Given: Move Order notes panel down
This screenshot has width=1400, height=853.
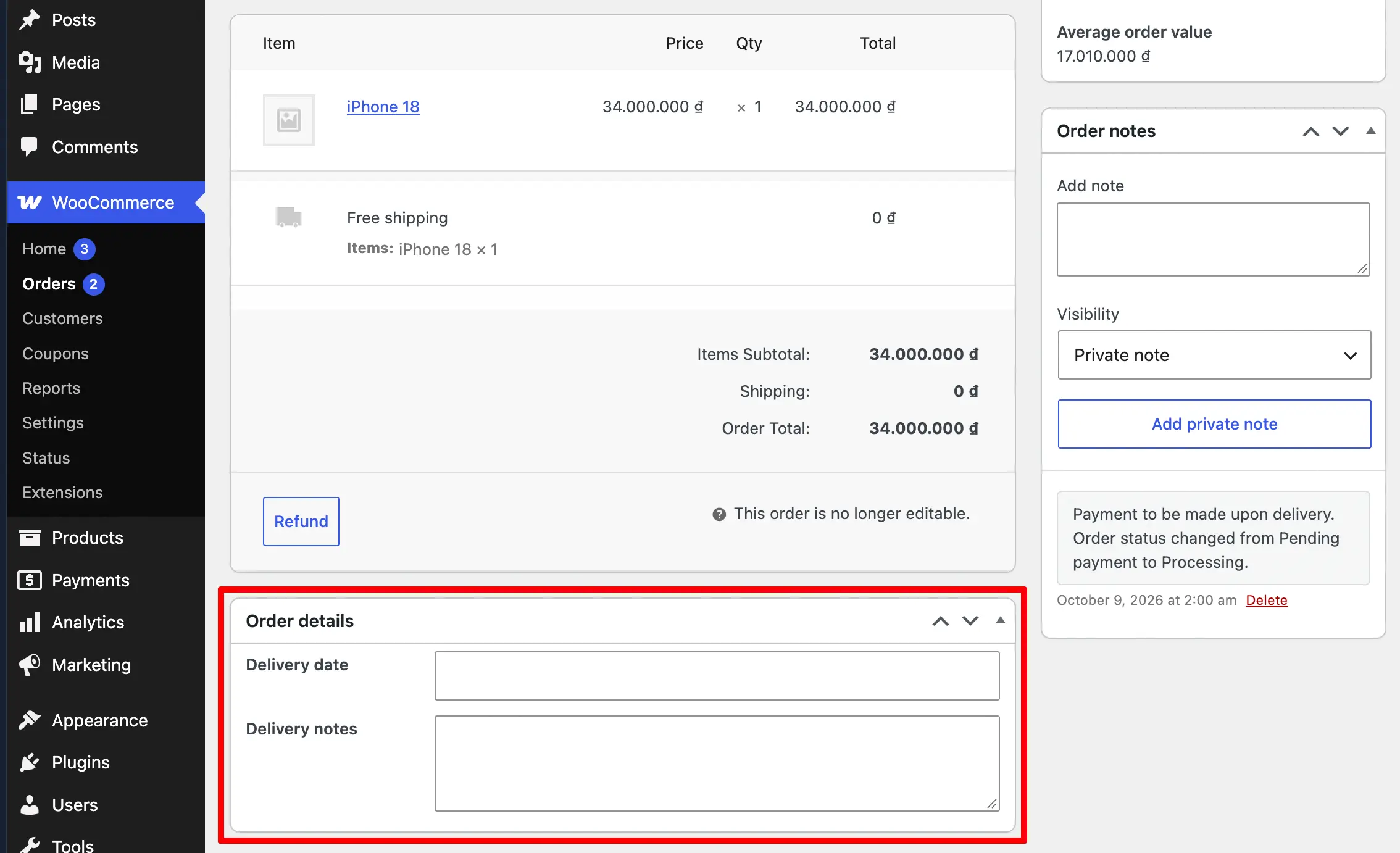Looking at the screenshot, I should [x=1341, y=131].
